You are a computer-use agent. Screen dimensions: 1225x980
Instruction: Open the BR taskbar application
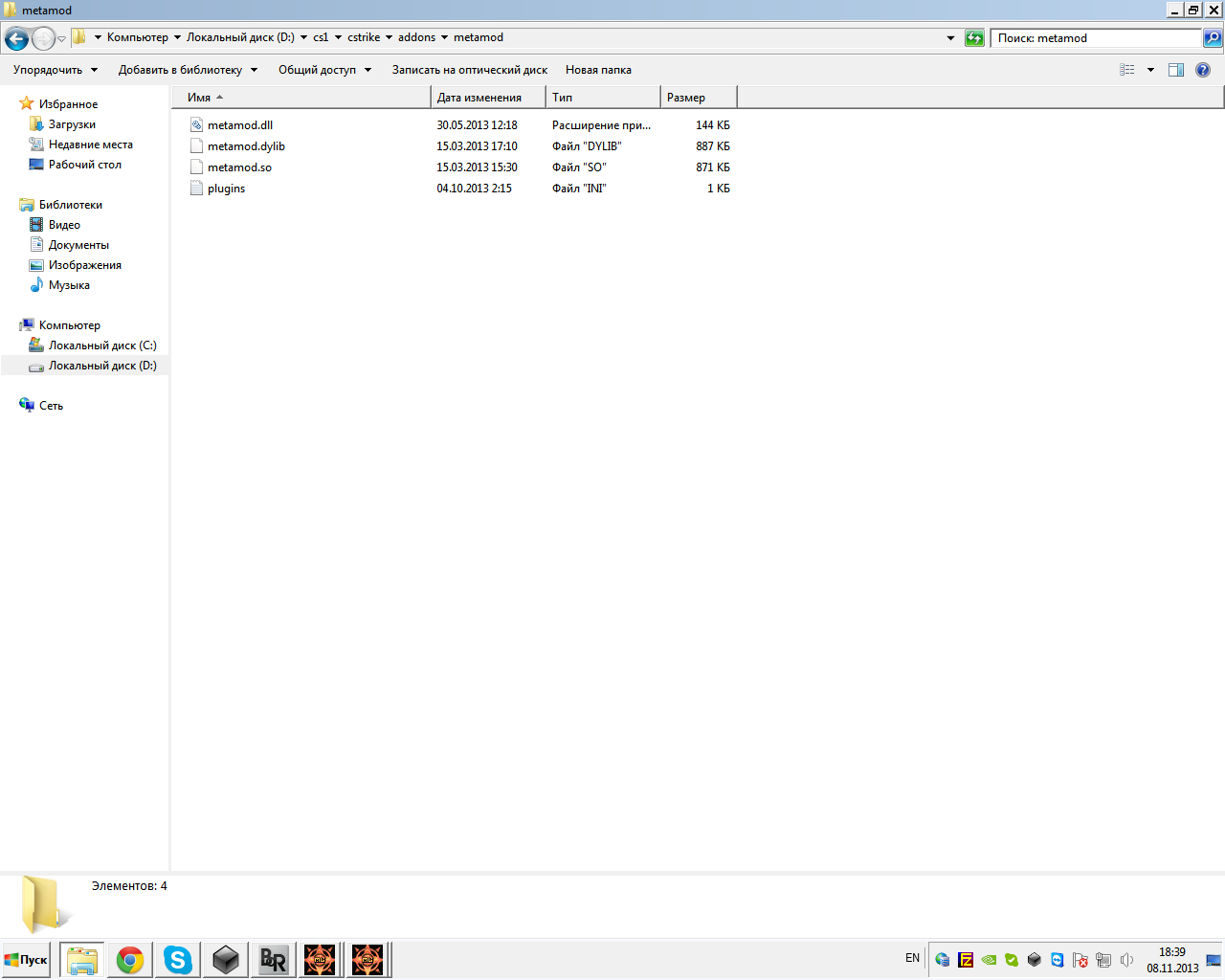pos(274,960)
